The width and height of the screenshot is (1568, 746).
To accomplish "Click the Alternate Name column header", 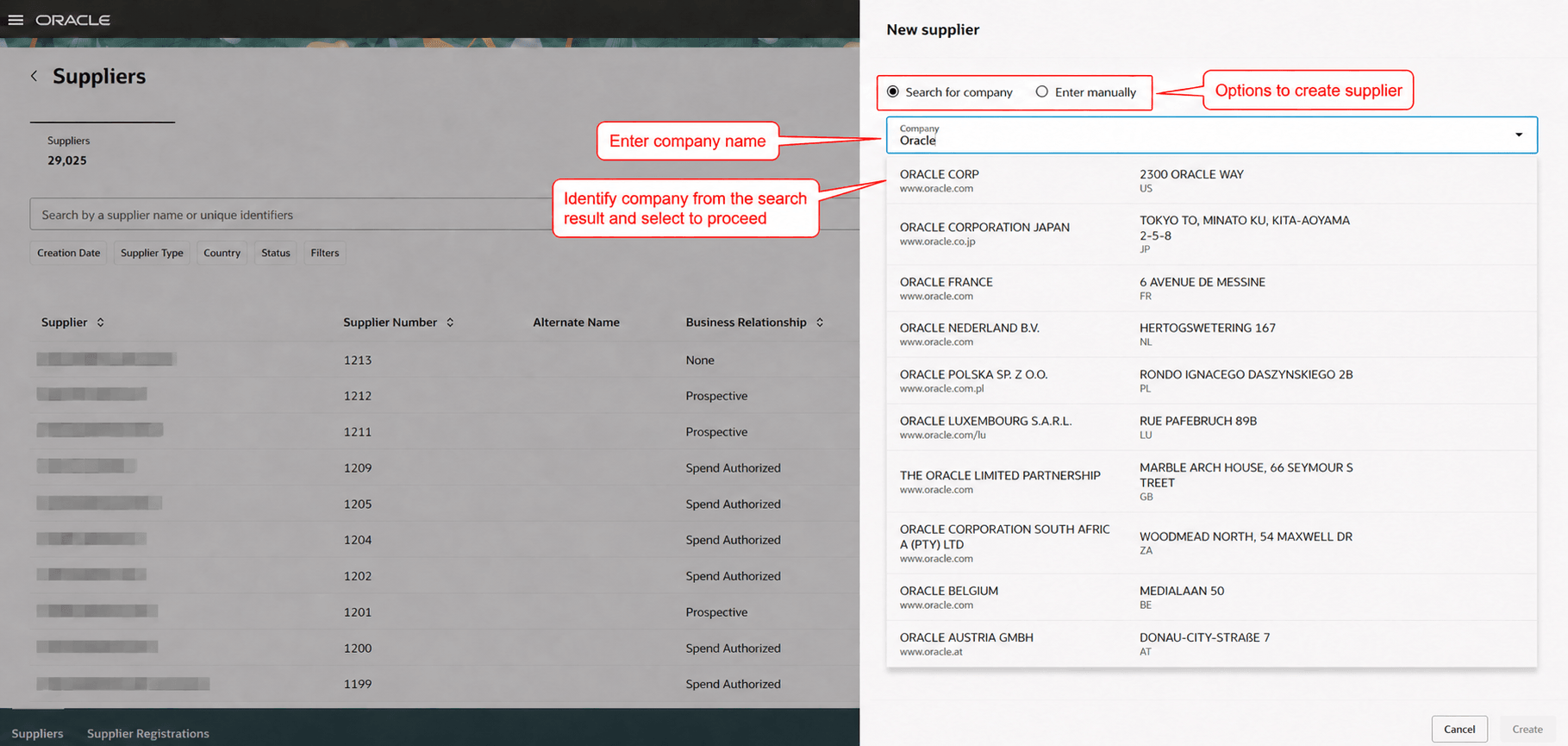I will tap(576, 322).
